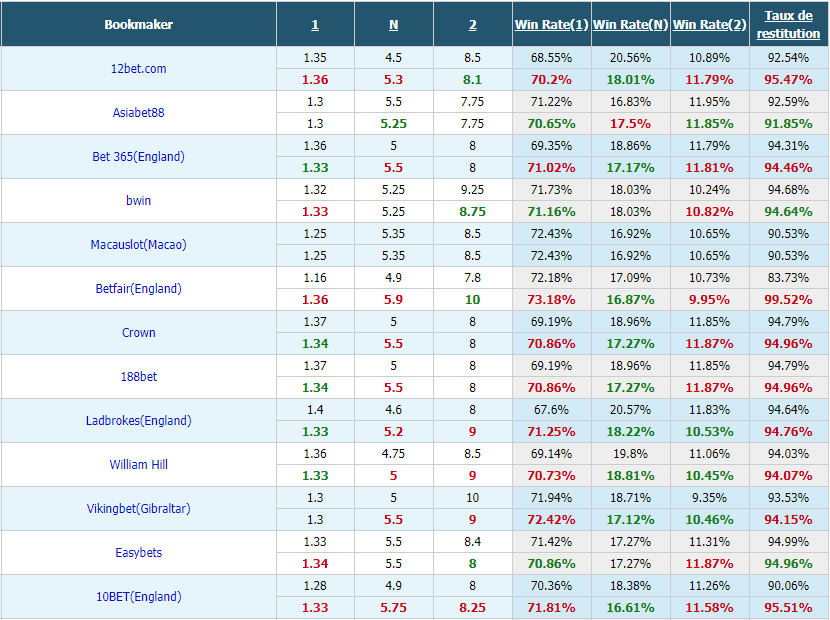Sort by Win Rate(N) header
This screenshot has width=830, height=620.
(630, 25)
